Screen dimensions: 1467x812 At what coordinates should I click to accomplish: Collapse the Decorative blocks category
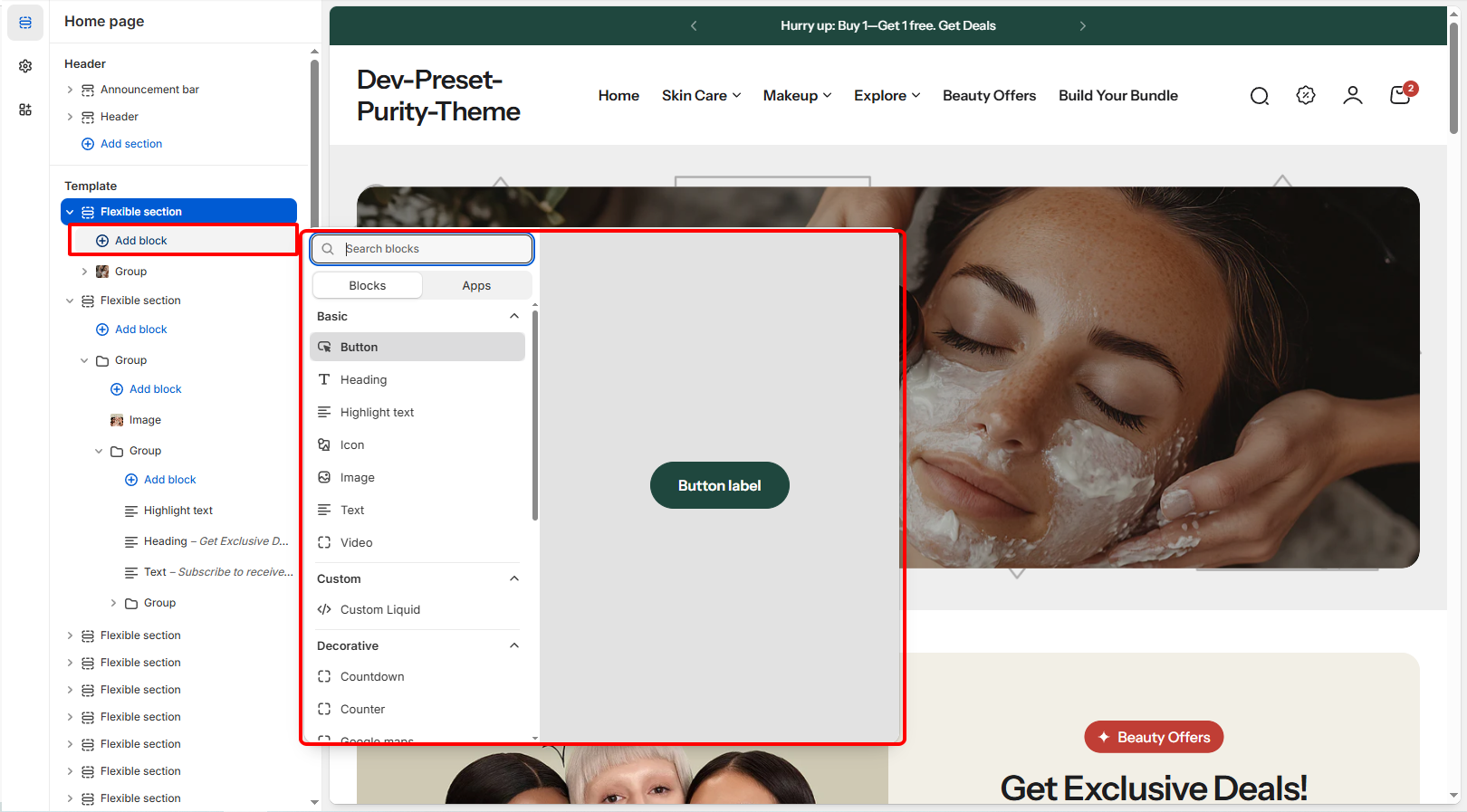tap(513, 646)
